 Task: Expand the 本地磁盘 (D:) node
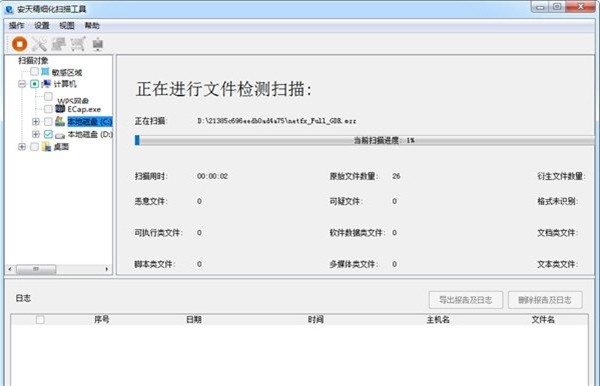[x=36, y=134]
